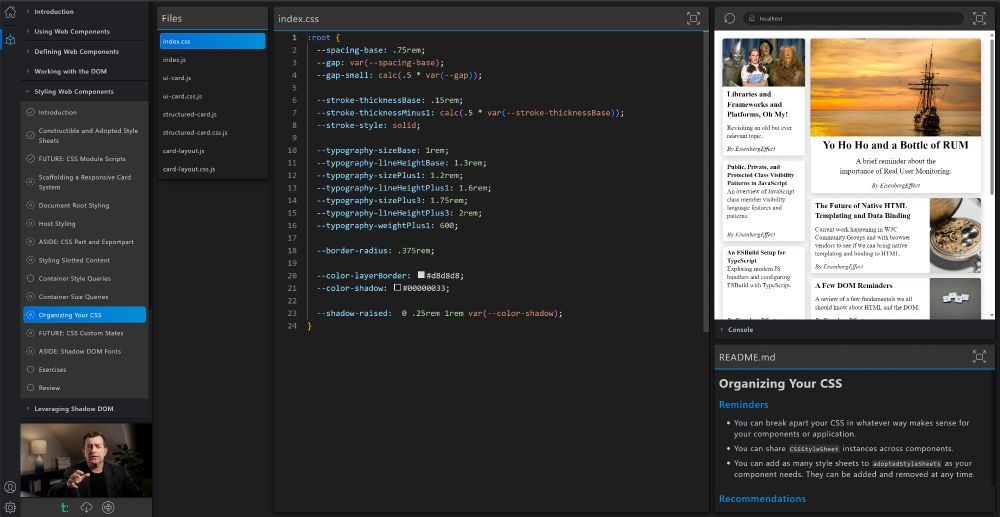Viewport: 1000px width, 517px height.
Task: Reload the localhost preview
Action: click(730, 18)
